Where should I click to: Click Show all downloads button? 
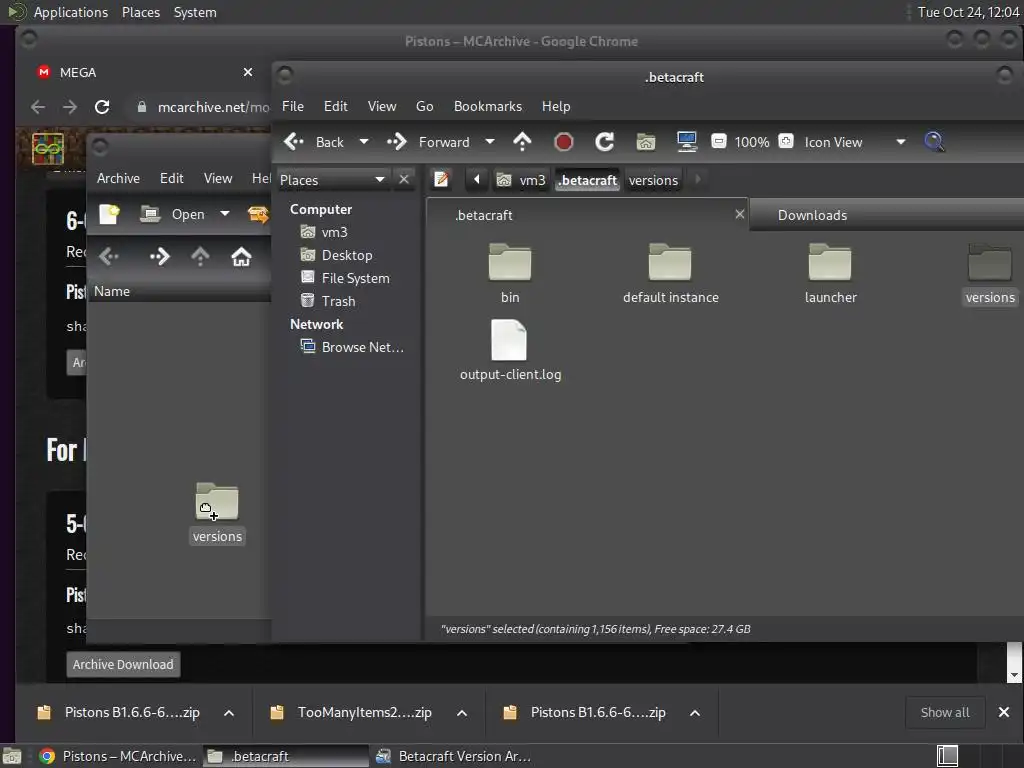pos(945,712)
